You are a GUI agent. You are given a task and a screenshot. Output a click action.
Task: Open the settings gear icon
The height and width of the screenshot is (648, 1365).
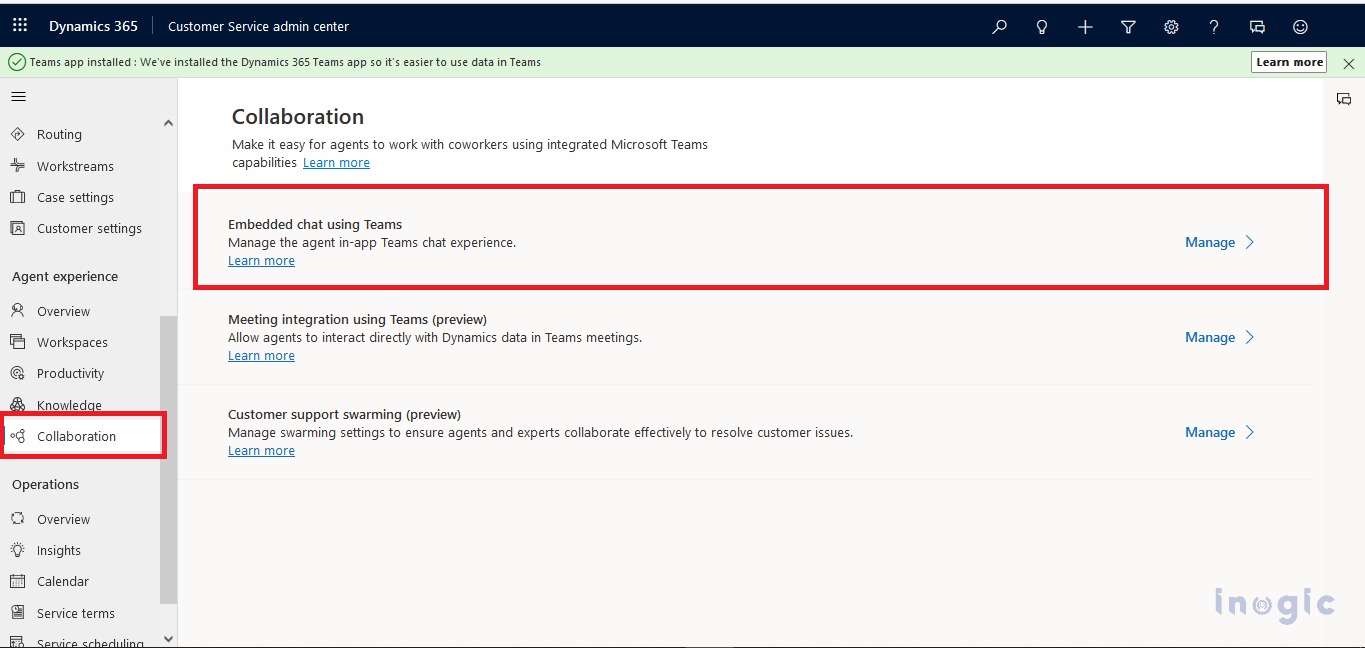pos(1171,27)
